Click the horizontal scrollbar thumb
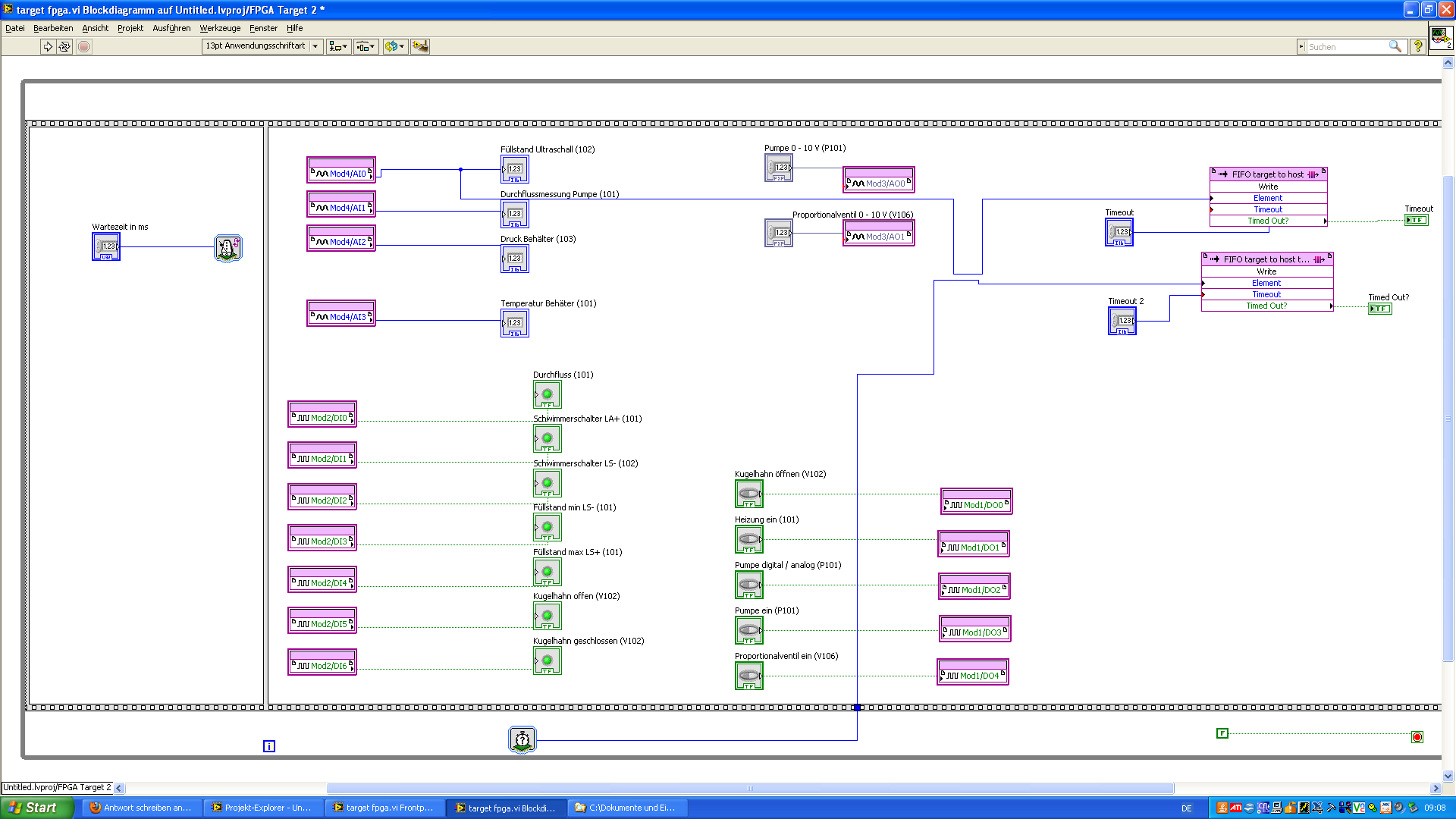 tap(749, 788)
